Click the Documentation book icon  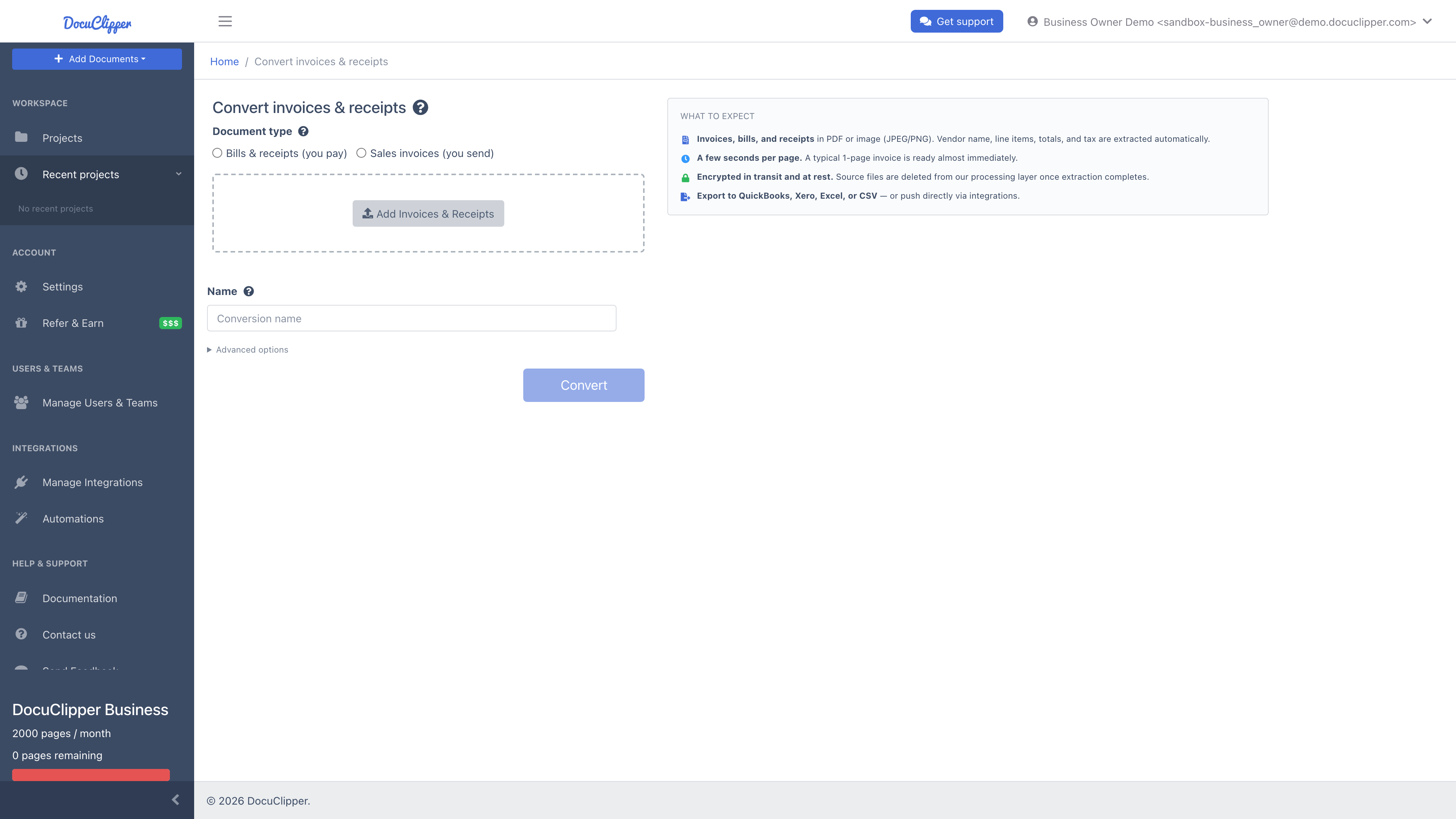22,598
